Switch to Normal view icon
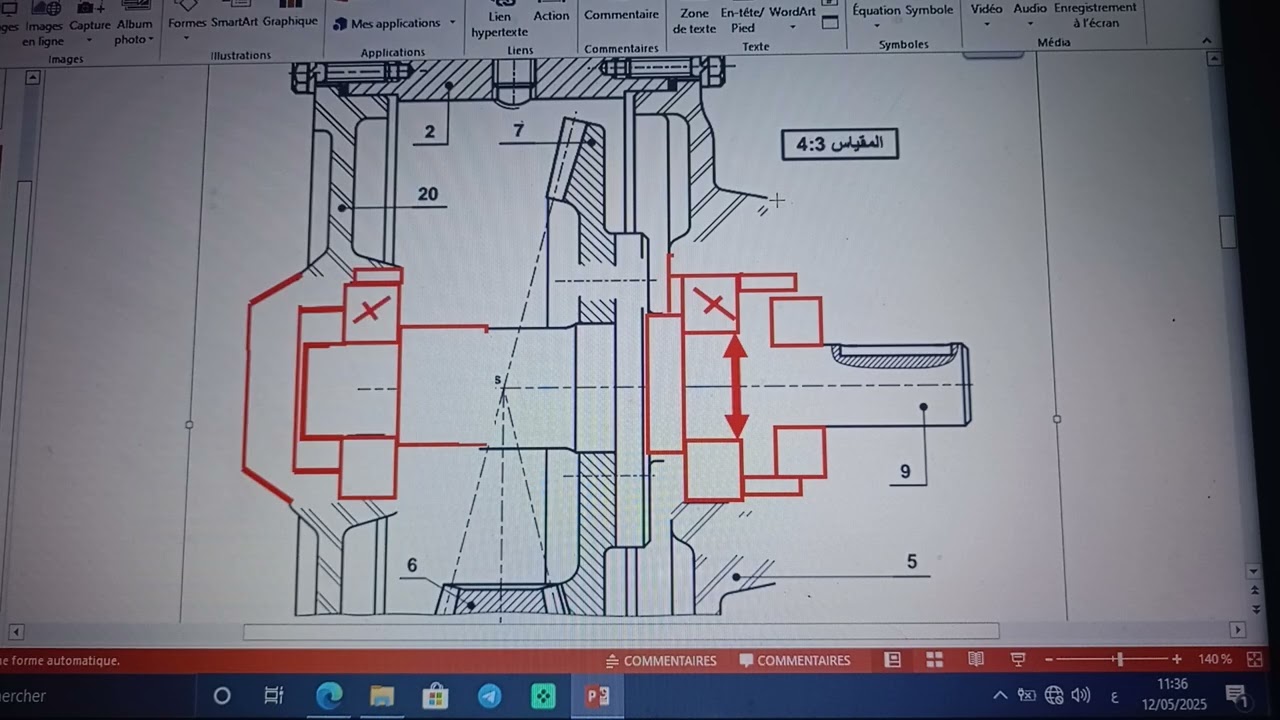This screenshot has width=1280, height=720. click(x=893, y=660)
